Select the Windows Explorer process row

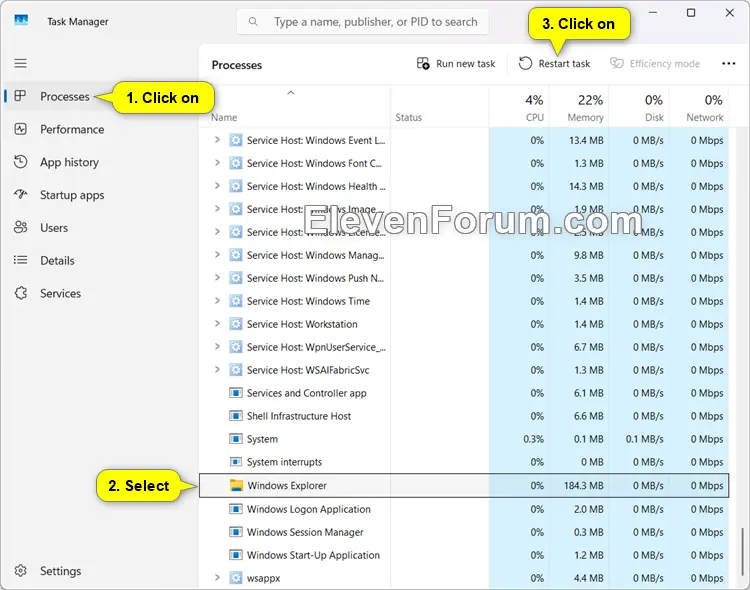[464, 485]
